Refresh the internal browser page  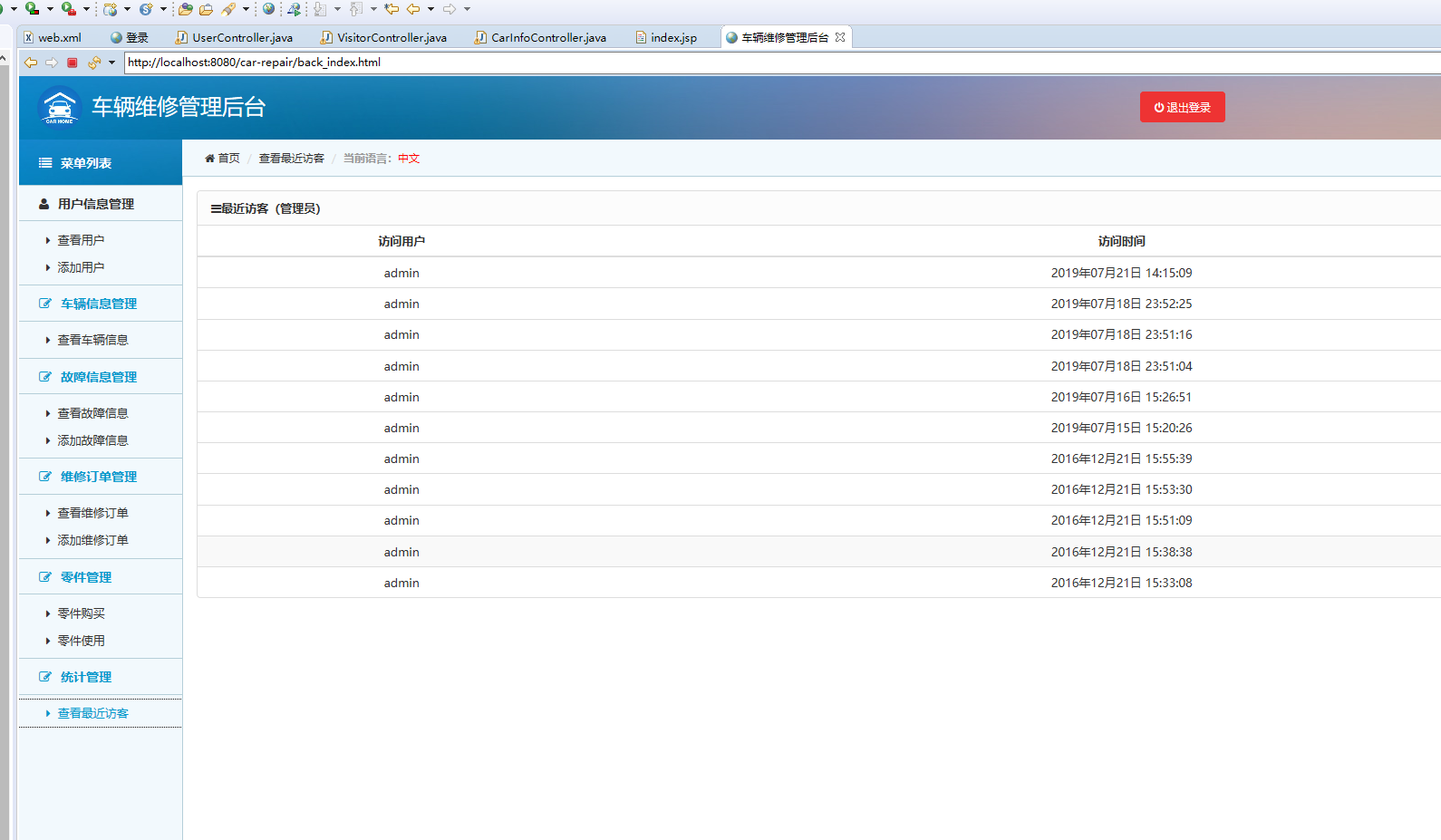pyautogui.click(x=93, y=63)
